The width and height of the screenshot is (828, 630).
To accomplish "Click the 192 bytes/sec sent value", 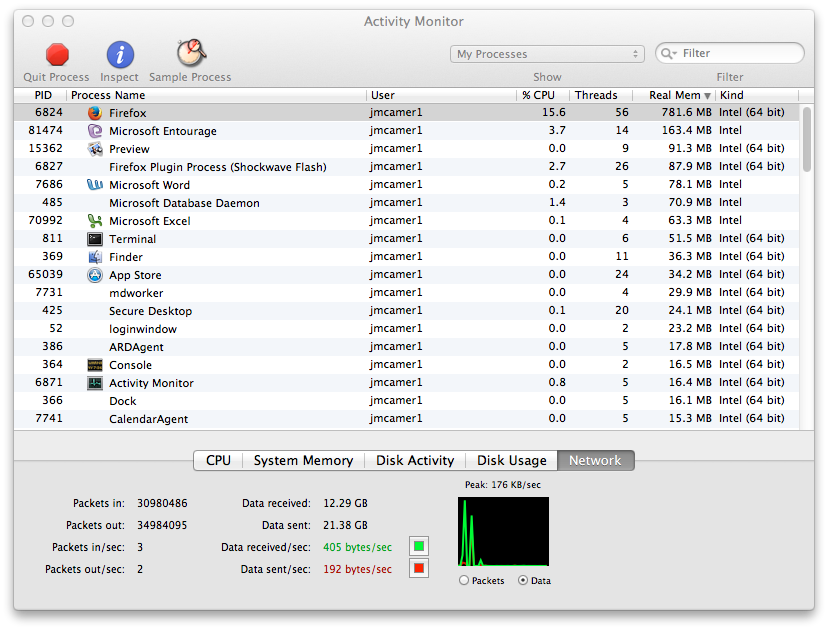I will [357, 569].
